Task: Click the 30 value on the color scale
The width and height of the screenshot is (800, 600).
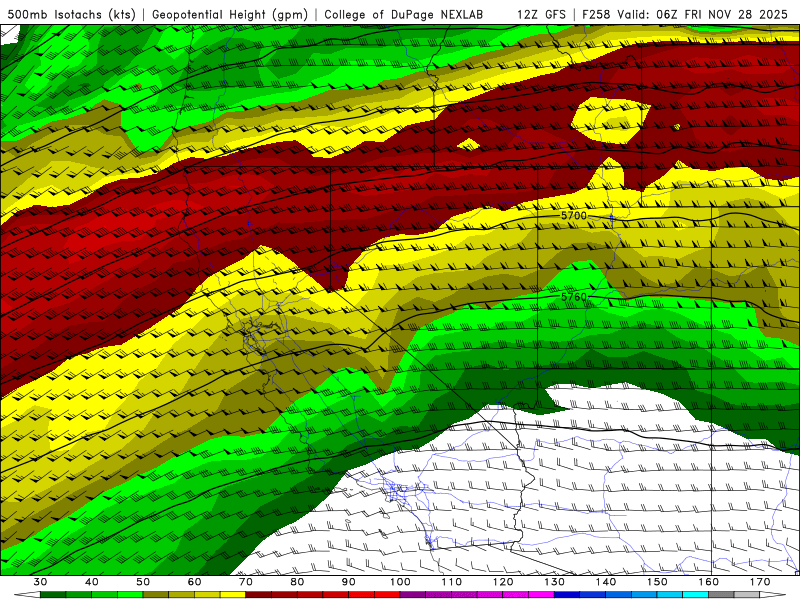Action: pos(40,582)
